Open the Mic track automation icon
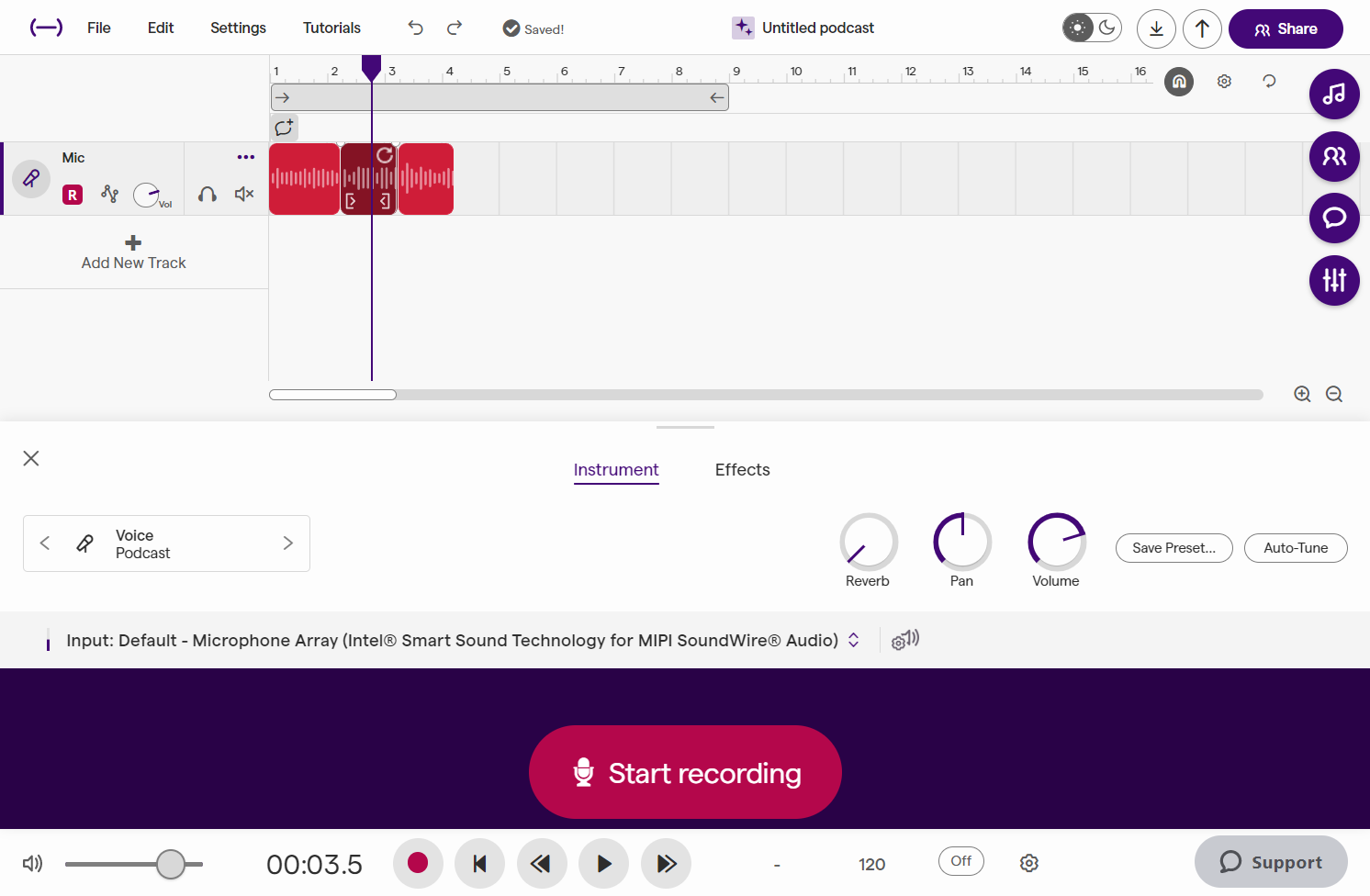 (110, 194)
